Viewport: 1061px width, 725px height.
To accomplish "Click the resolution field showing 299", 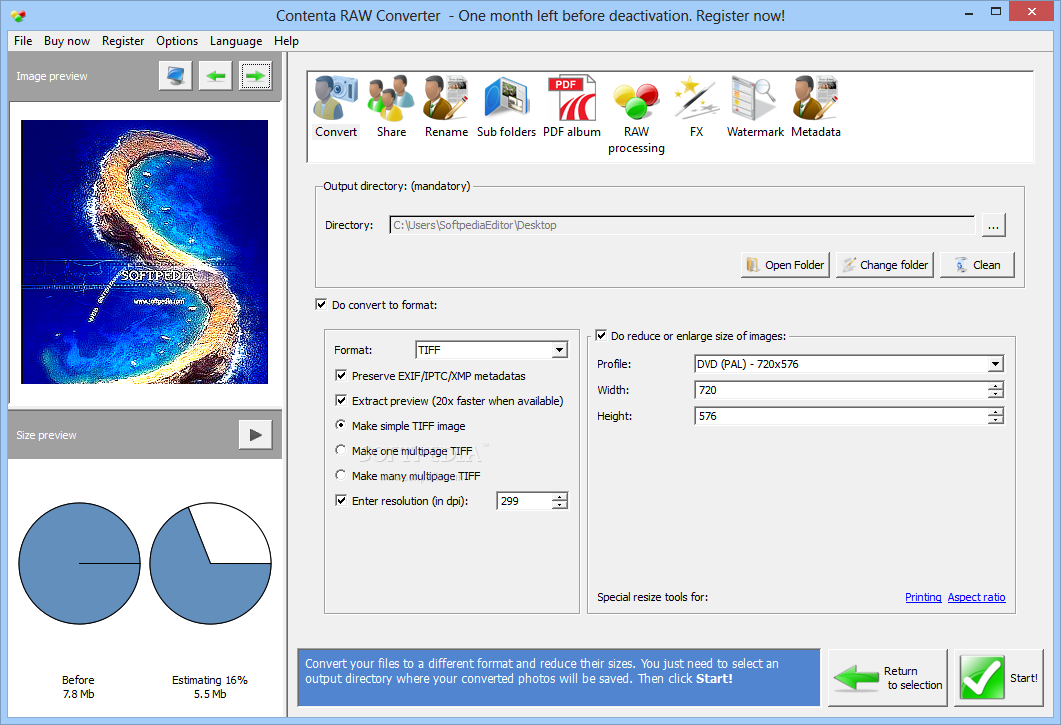I will (x=524, y=501).
